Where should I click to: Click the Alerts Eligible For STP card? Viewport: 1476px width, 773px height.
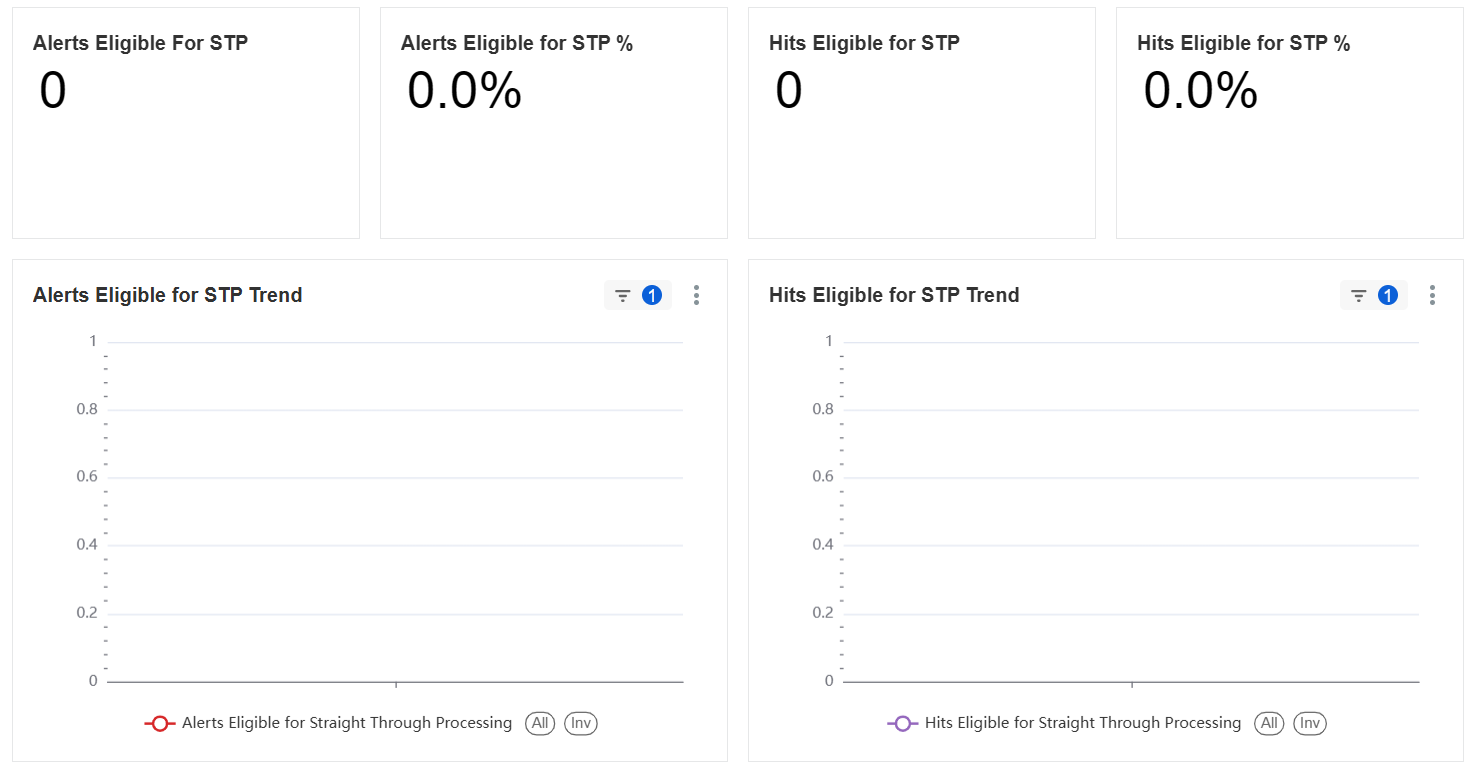point(186,123)
